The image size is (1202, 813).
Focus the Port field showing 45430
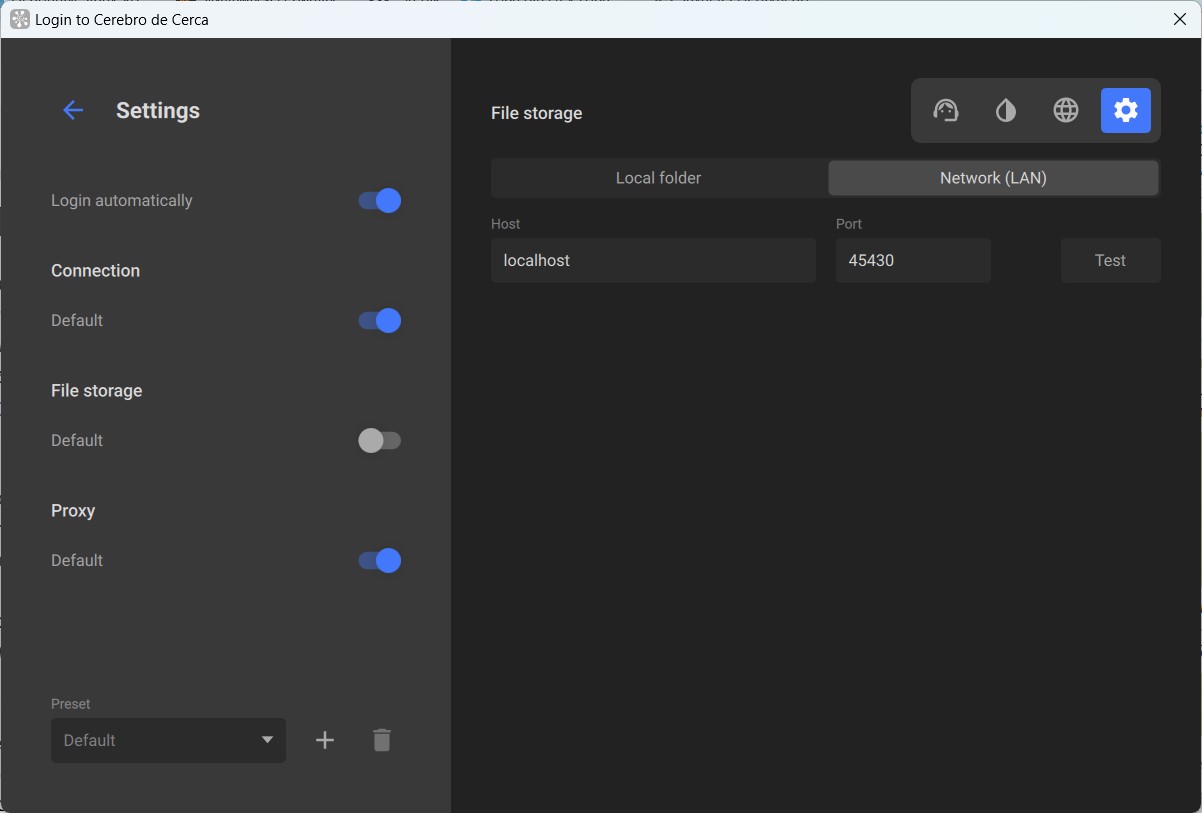913,260
